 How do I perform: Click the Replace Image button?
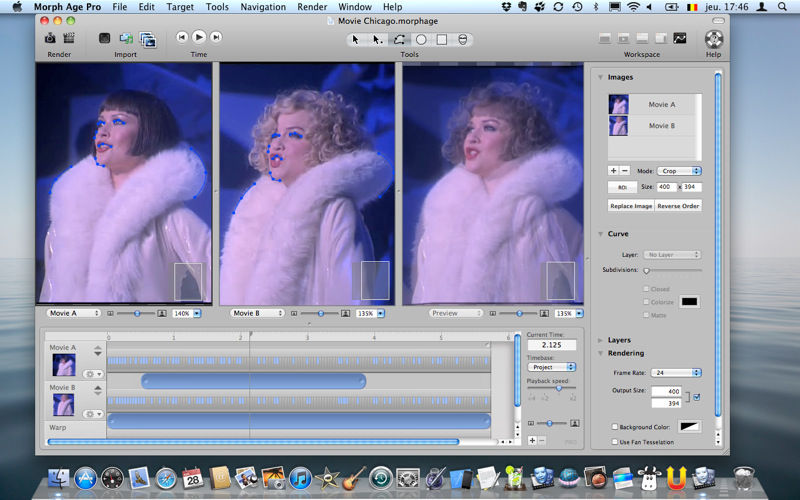coord(631,206)
